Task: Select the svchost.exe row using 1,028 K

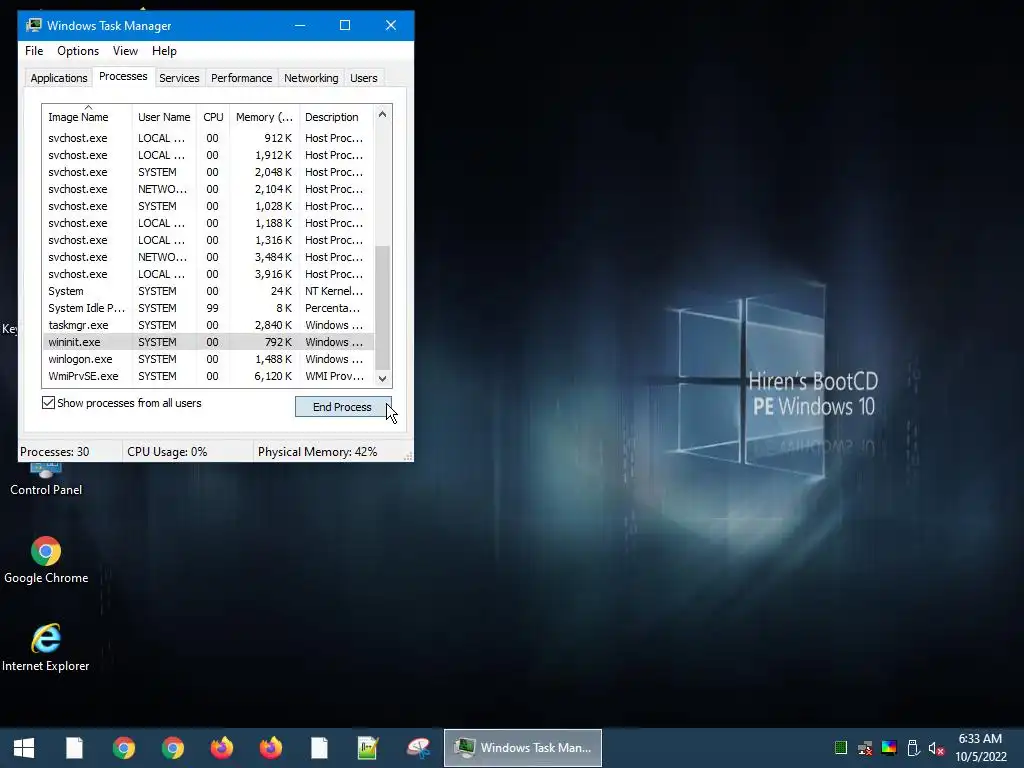Action: click(x=208, y=206)
